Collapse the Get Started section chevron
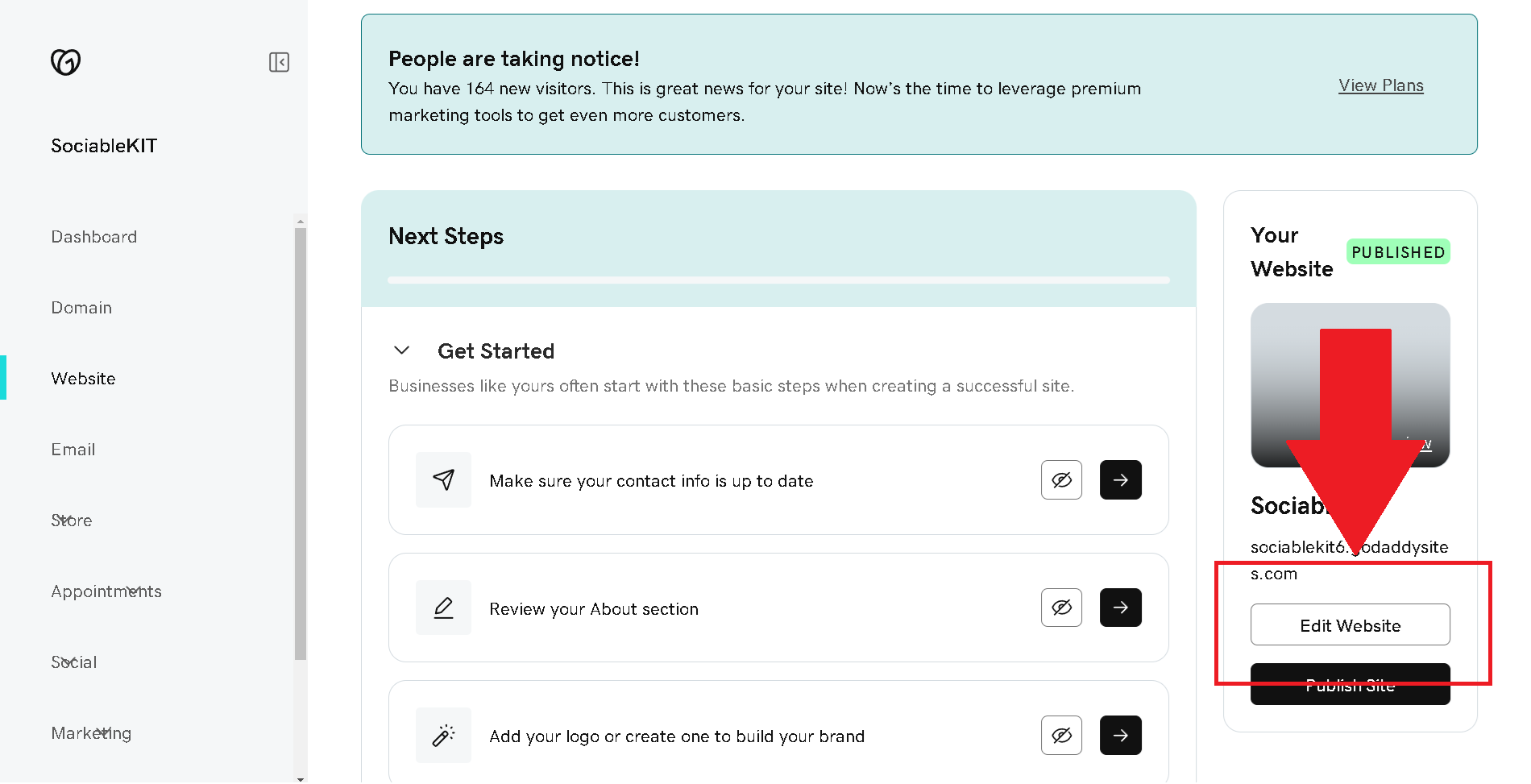Image resolution: width=1531 pixels, height=784 pixels. [401, 351]
